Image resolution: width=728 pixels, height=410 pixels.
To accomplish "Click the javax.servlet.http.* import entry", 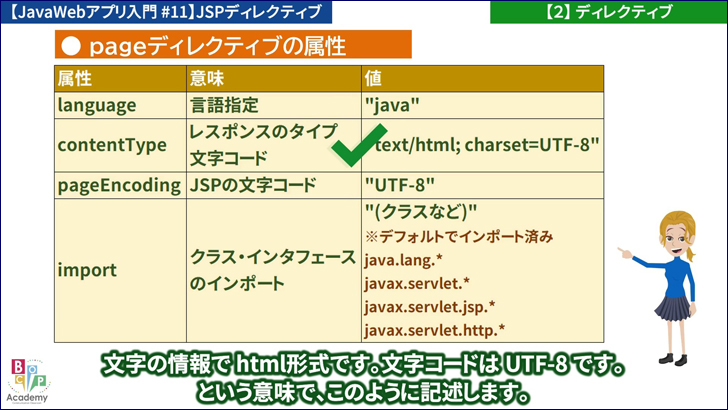I will coord(434,329).
